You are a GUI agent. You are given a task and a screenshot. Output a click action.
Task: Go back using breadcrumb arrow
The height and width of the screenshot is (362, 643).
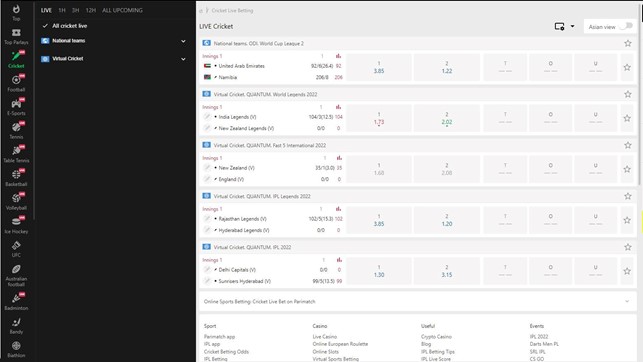click(x=201, y=11)
